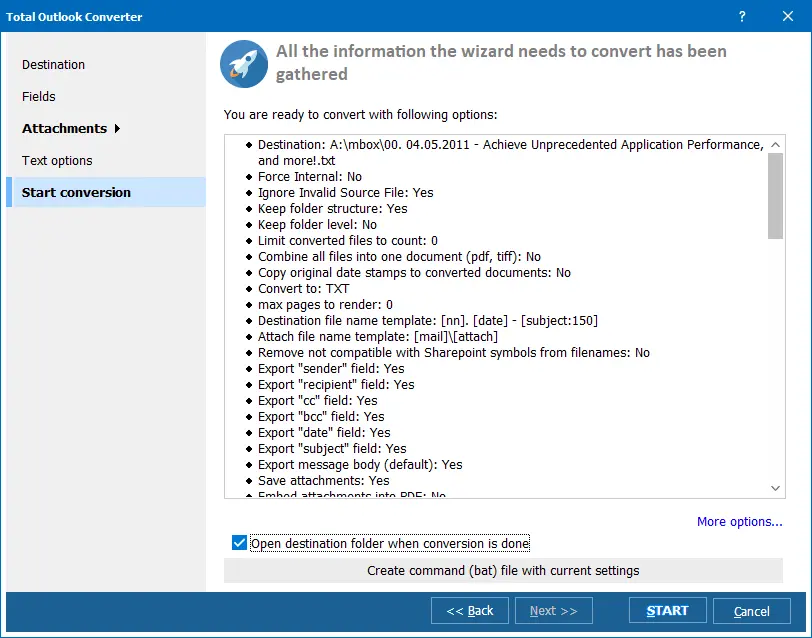This screenshot has height=638, width=812.
Task: Select Destination in the sidebar
Action: [52, 64]
